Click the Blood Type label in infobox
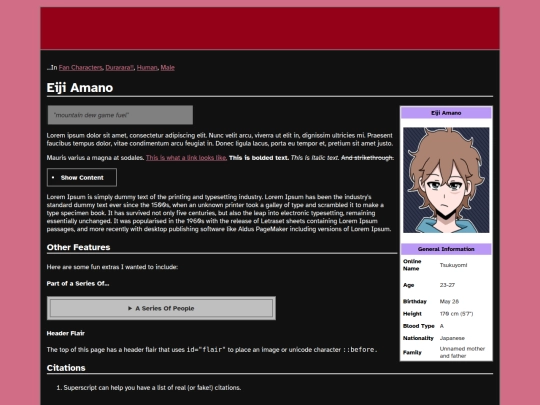Image resolution: width=540 pixels, height=405 pixels. [418, 326]
